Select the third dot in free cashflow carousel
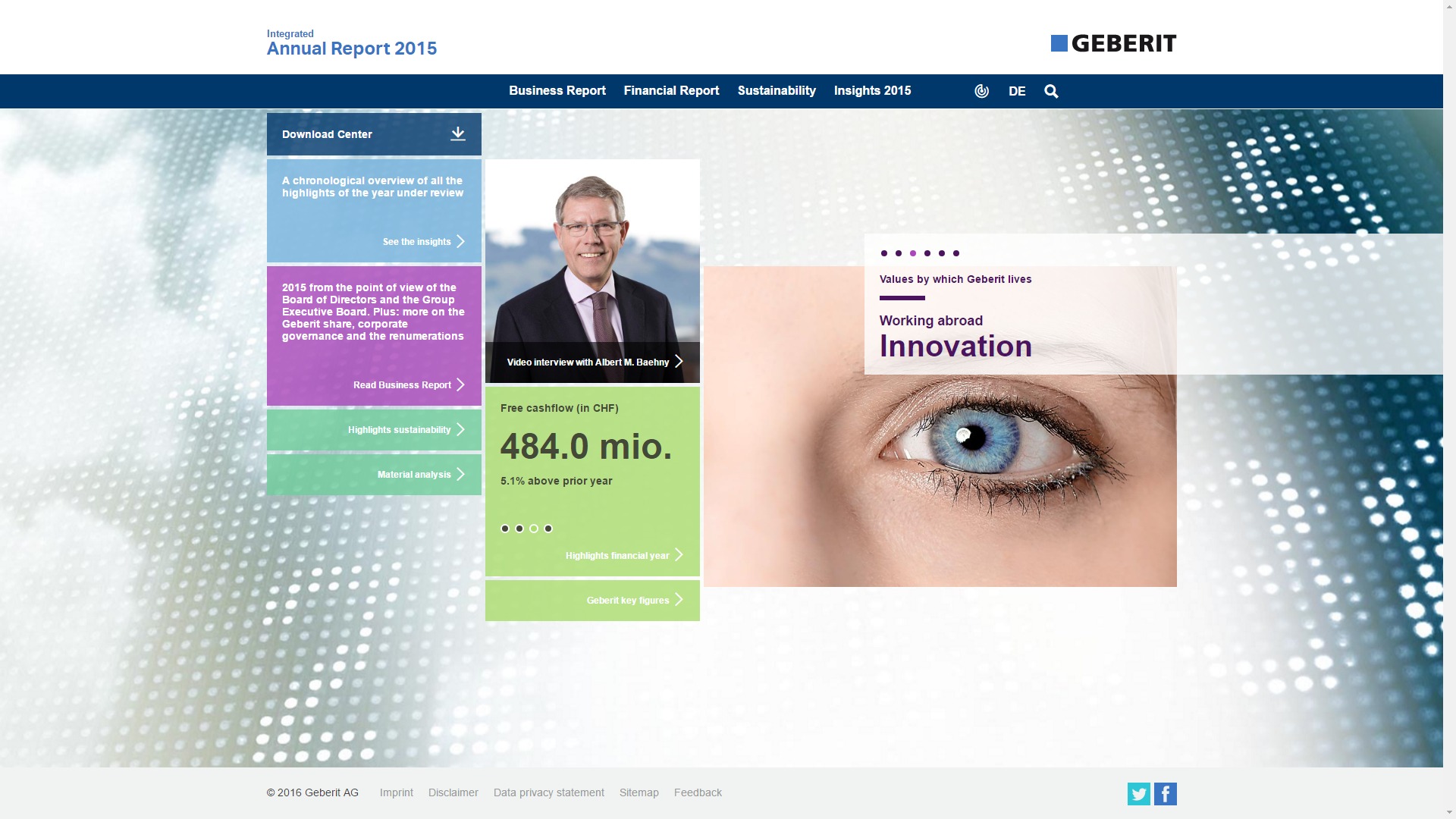This screenshot has height=819, width=1456. coord(534,529)
